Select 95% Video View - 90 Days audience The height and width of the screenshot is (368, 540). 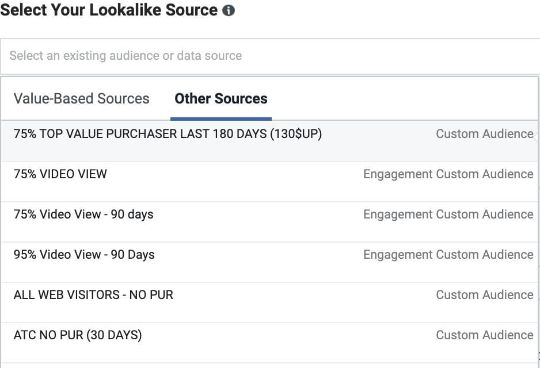(269, 262)
